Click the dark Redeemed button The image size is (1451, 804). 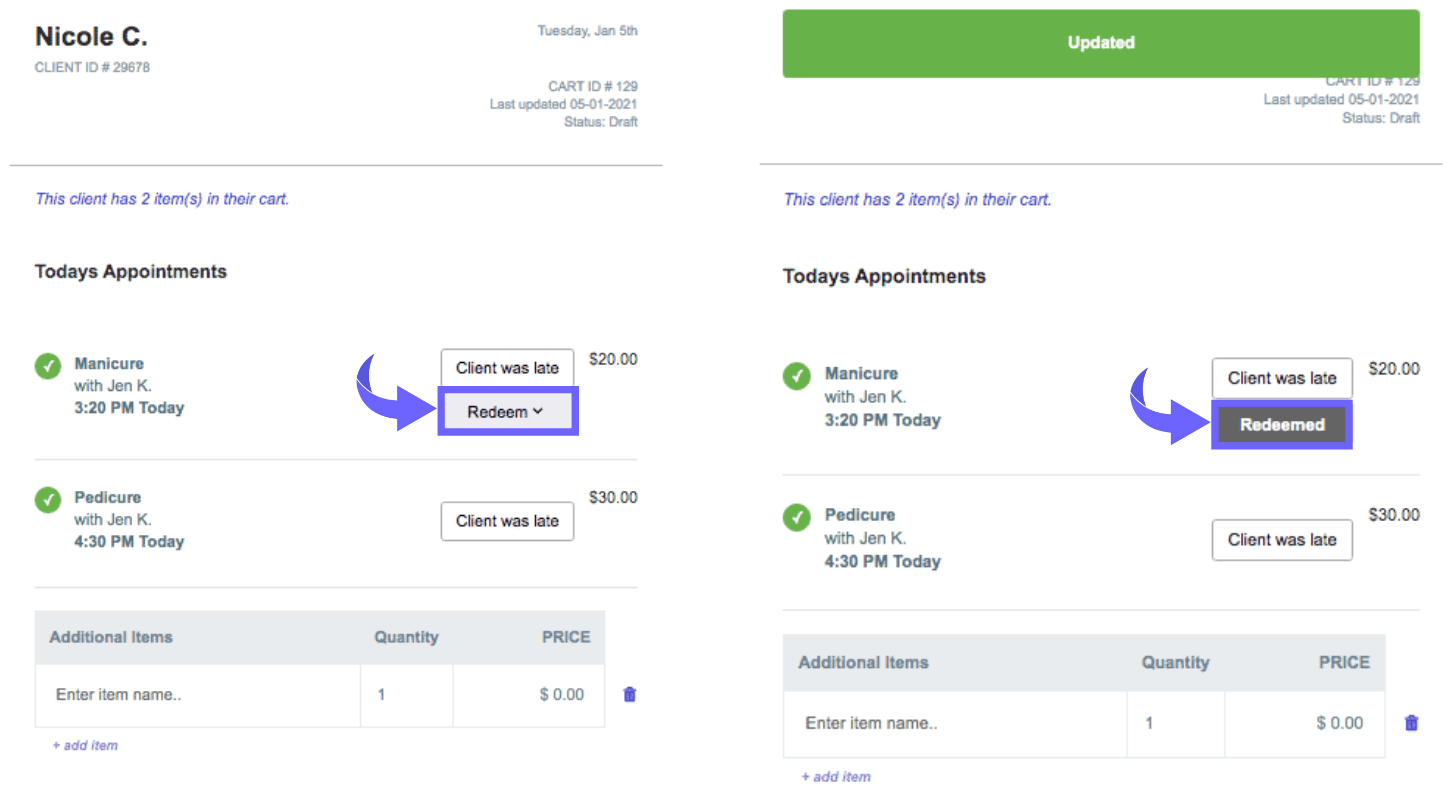pos(1281,425)
